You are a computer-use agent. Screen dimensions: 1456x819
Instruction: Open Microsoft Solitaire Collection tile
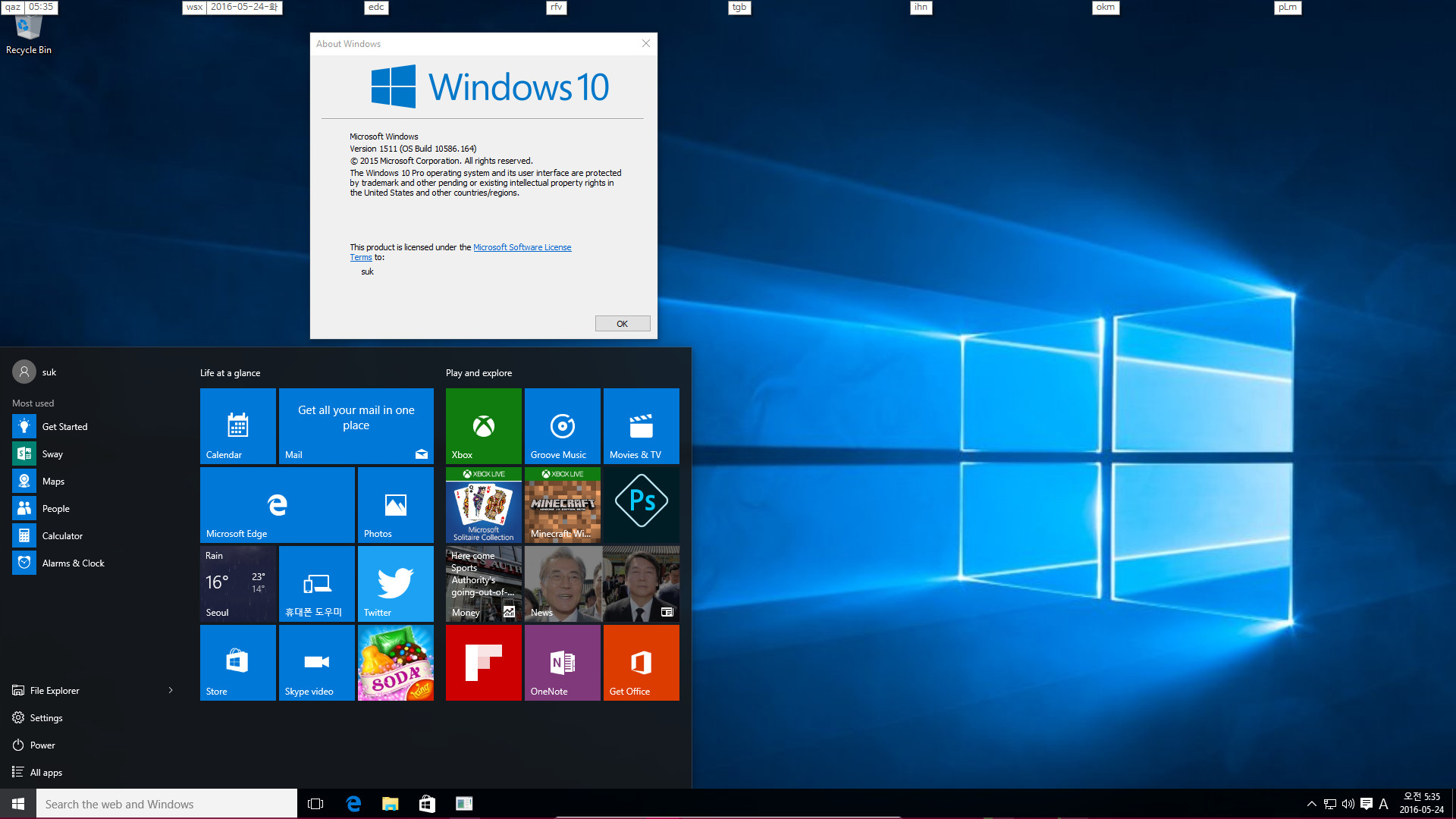tap(484, 505)
